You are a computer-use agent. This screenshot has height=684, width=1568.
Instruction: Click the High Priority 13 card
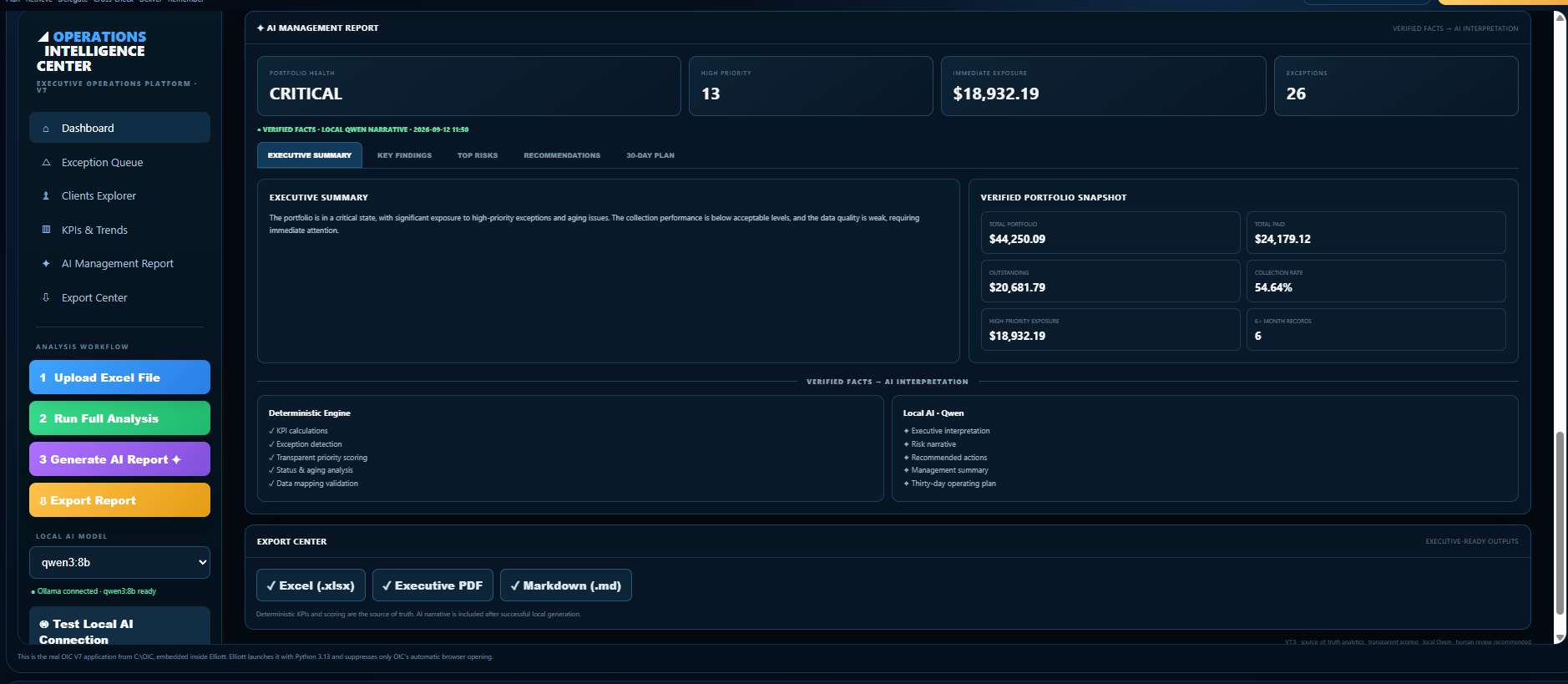pyautogui.click(x=811, y=86)
